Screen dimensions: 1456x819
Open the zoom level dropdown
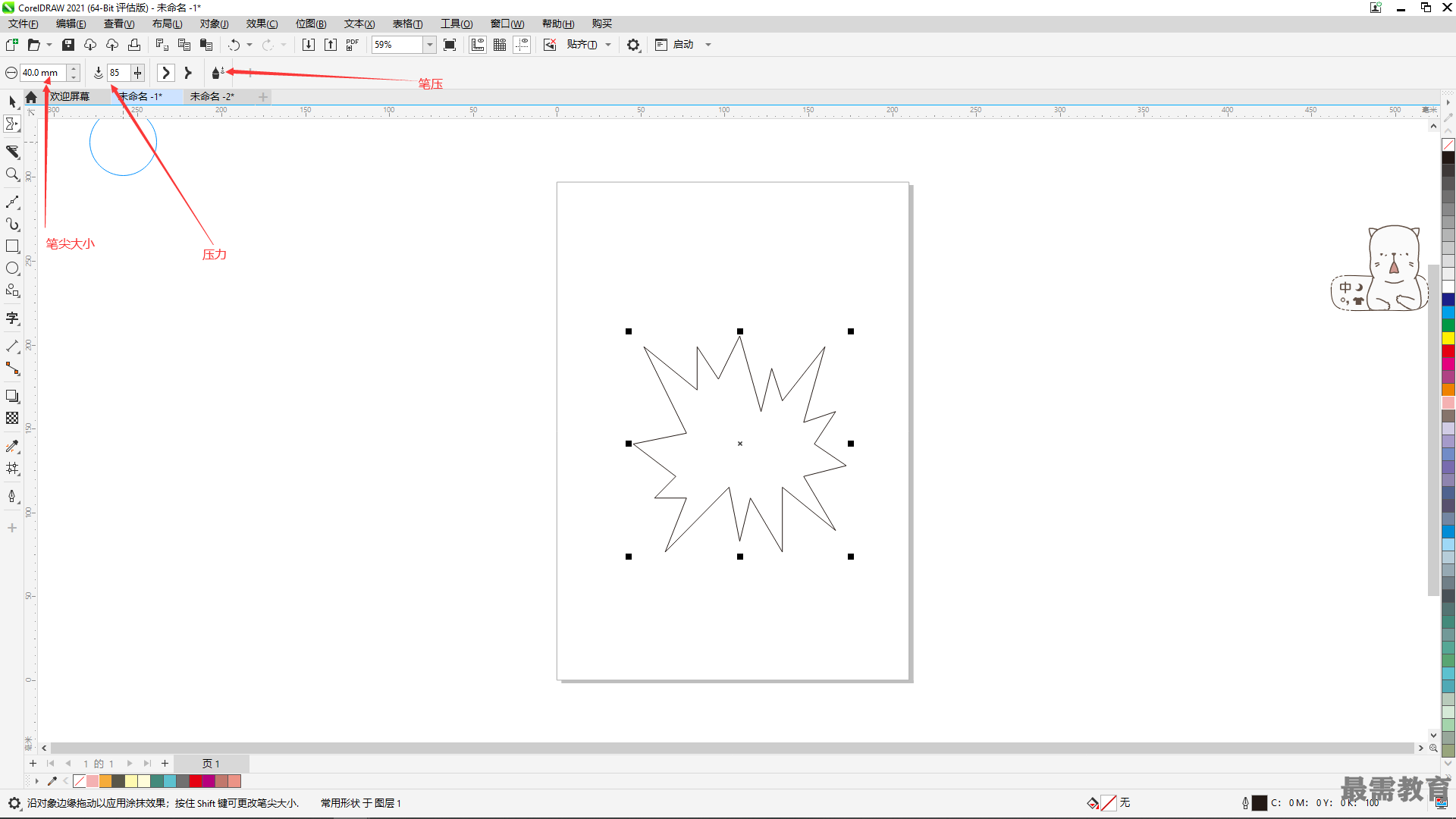click(x=430, y=45)
